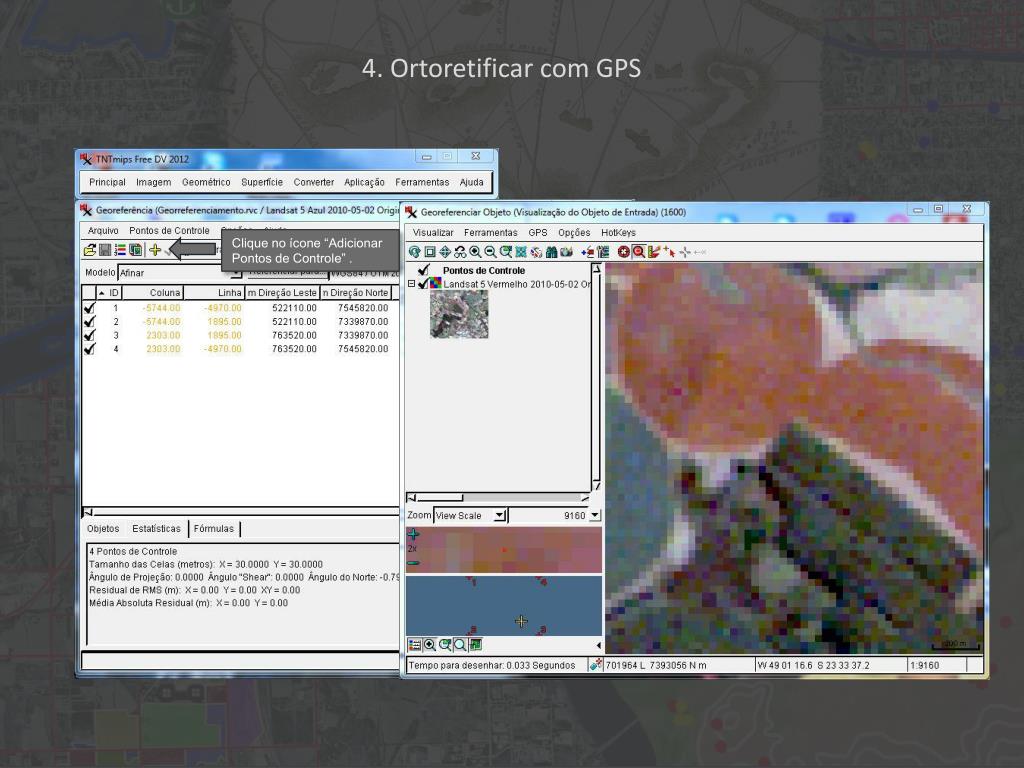This screenshot has width=1024, height=768.
Task: Open the Converter menu in TNTmips
Action: (x=313, y=182)
